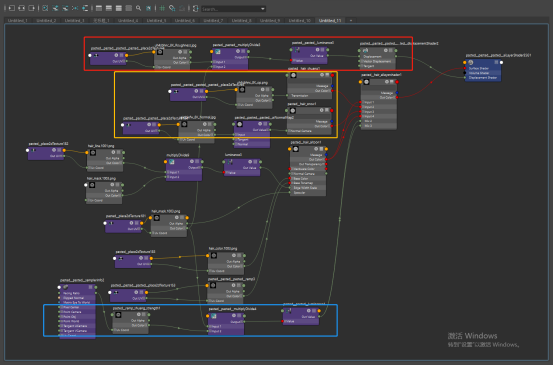Screen dimensions: 553x365
Task: Click the Output connections toolbar icon
Action: (x=32, y=8)
